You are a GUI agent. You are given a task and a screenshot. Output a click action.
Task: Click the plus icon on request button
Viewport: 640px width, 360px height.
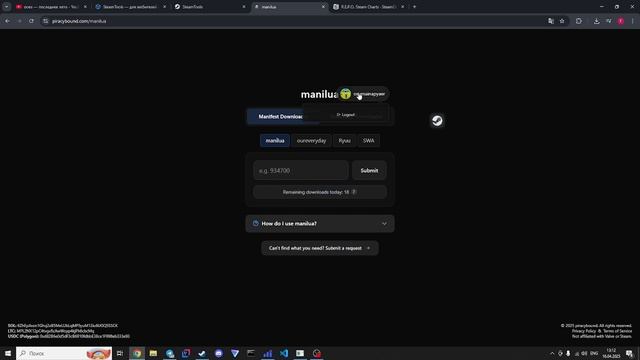tap(369, 248)
